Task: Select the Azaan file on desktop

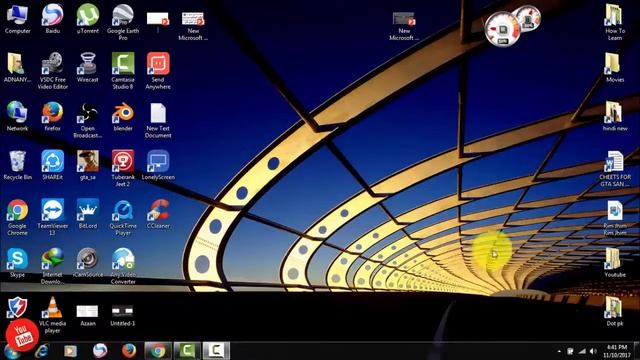Action: click(88, 315)
